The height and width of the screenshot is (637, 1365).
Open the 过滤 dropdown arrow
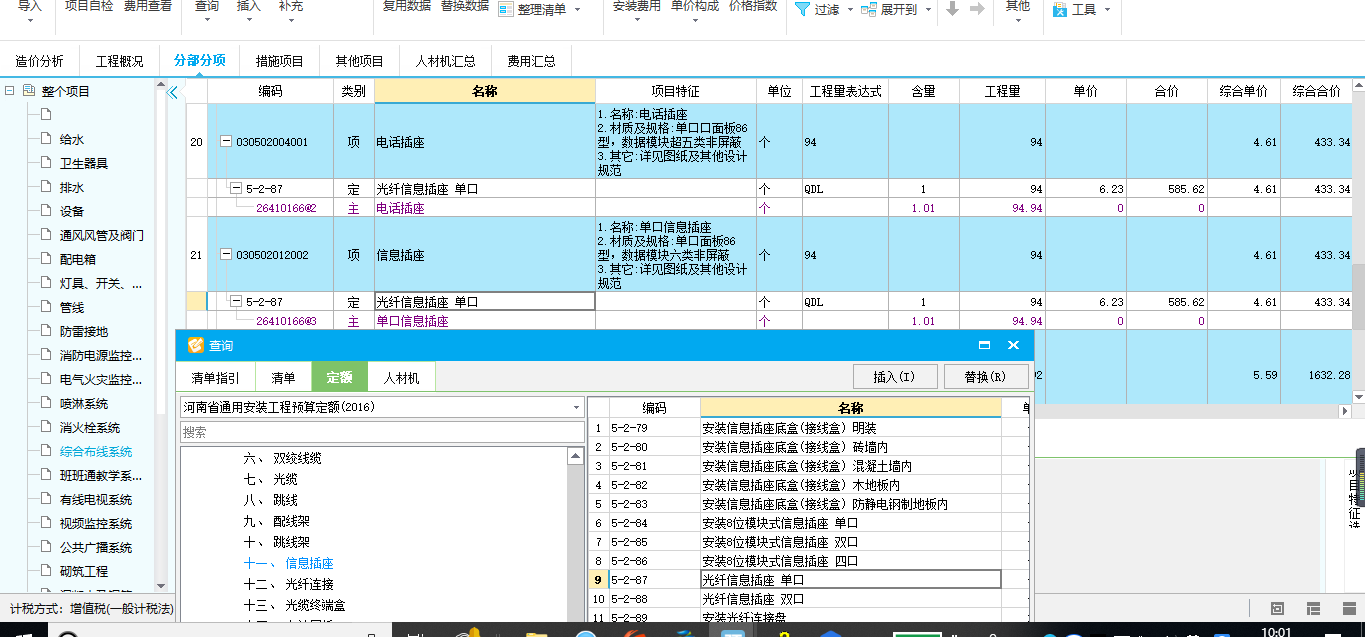pyautogui.click(x=850, y=10)
